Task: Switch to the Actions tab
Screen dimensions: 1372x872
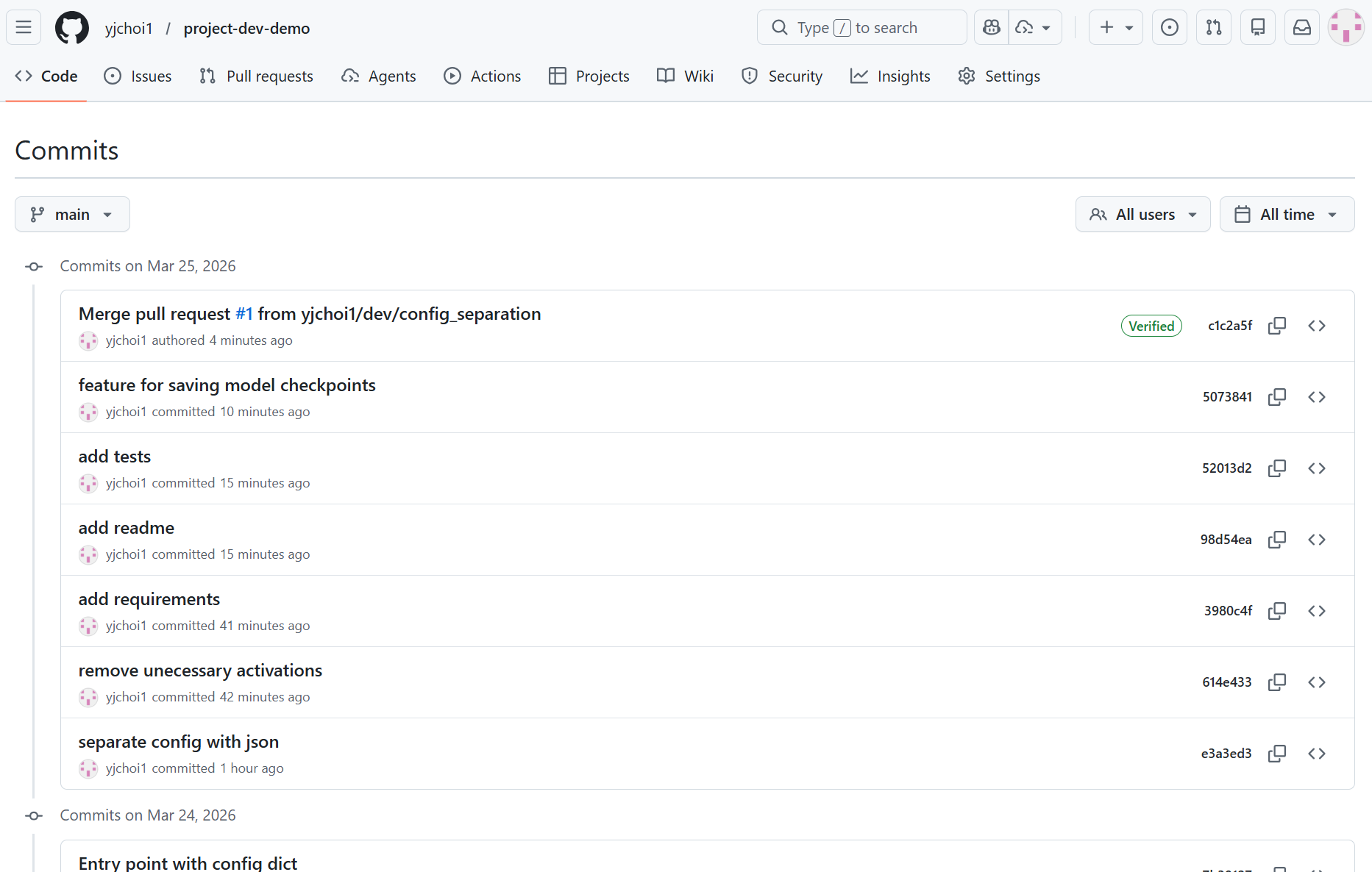Action: 482,76
